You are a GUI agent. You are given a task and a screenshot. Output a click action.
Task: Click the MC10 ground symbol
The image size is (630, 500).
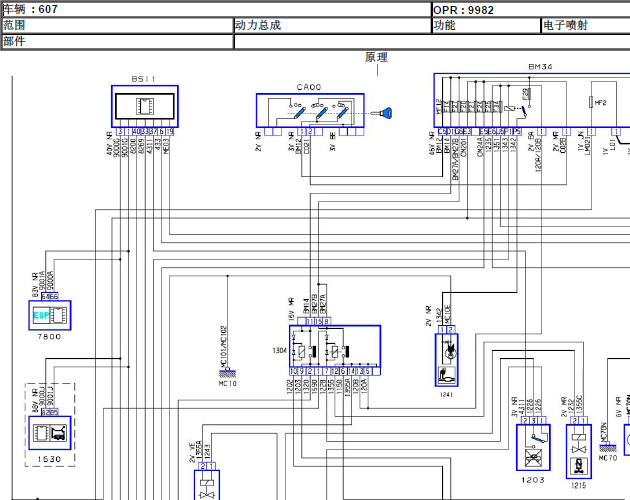227,373
